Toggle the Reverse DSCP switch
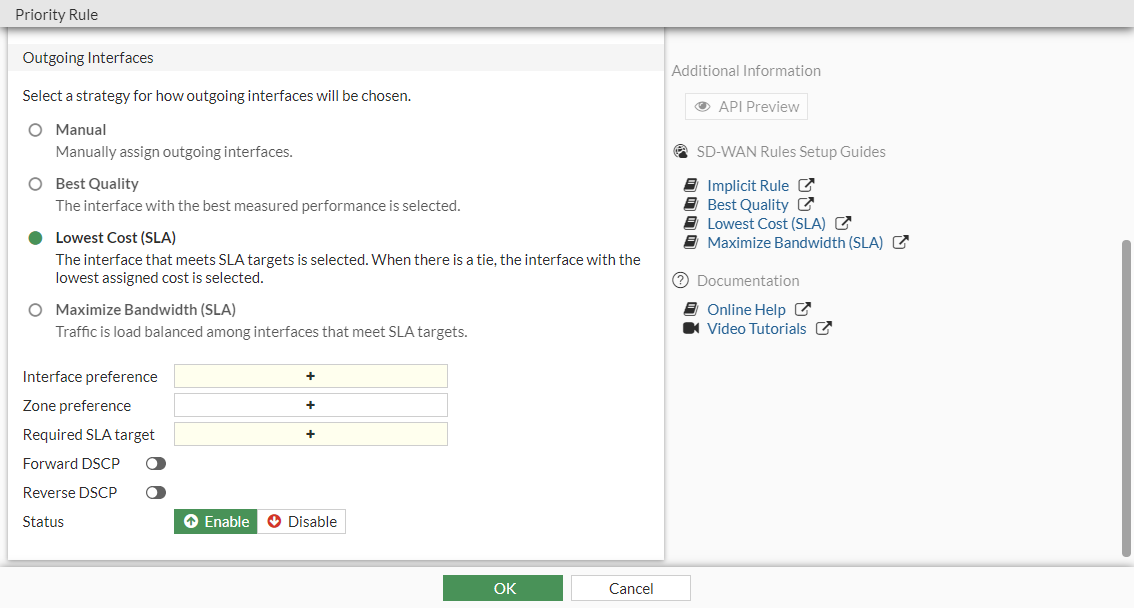Viewport: 1134px width, 608px height. [156, 493]
